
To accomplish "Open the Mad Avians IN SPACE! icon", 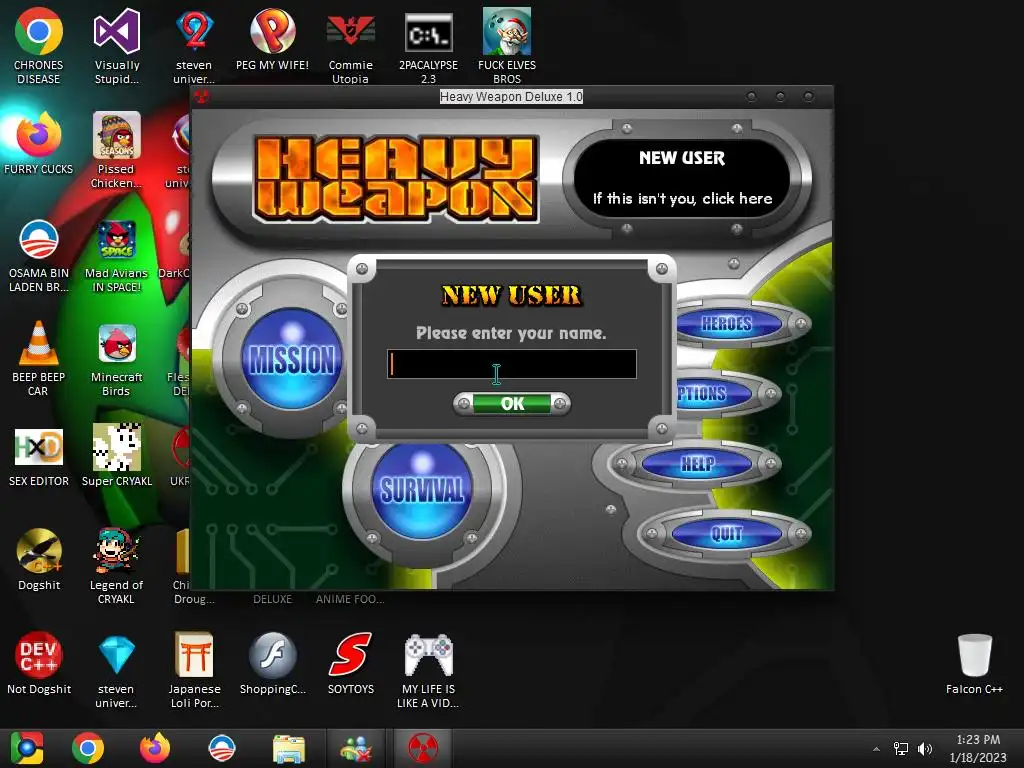I will pyautogui.click(x=116, y=255).
